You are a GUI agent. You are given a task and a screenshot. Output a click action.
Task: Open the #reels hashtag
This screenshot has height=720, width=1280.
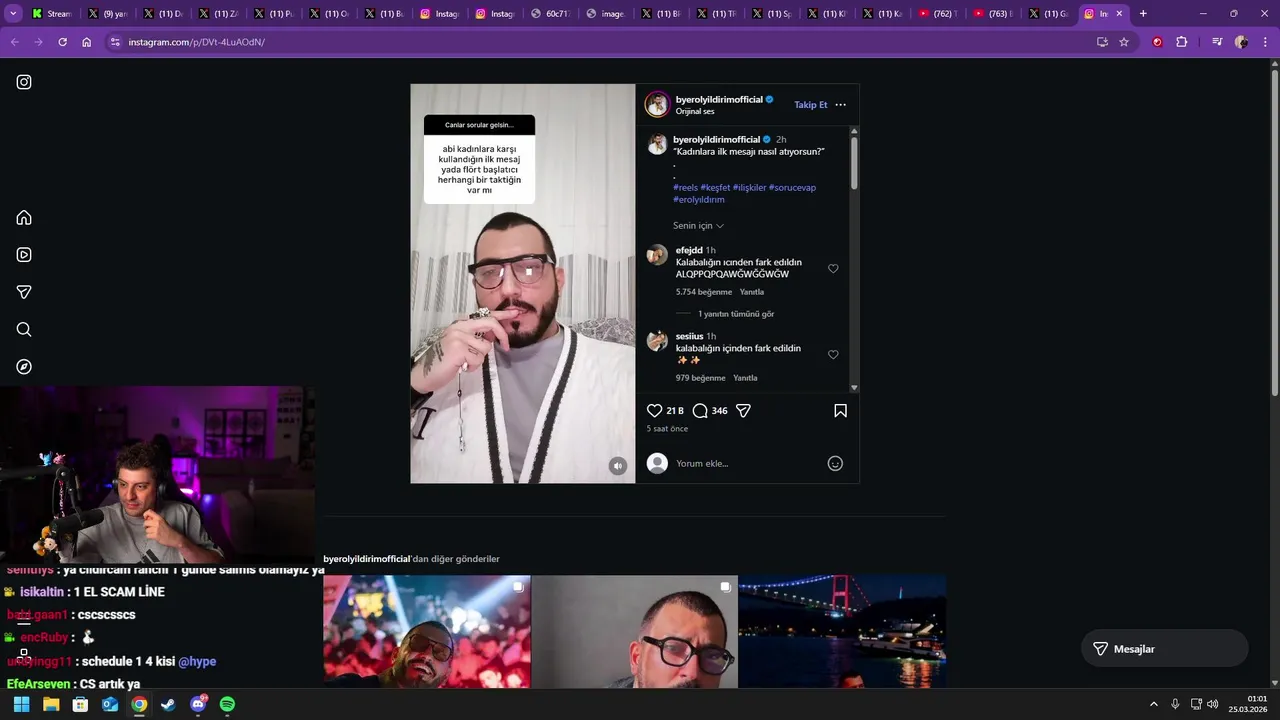[685, 188]
